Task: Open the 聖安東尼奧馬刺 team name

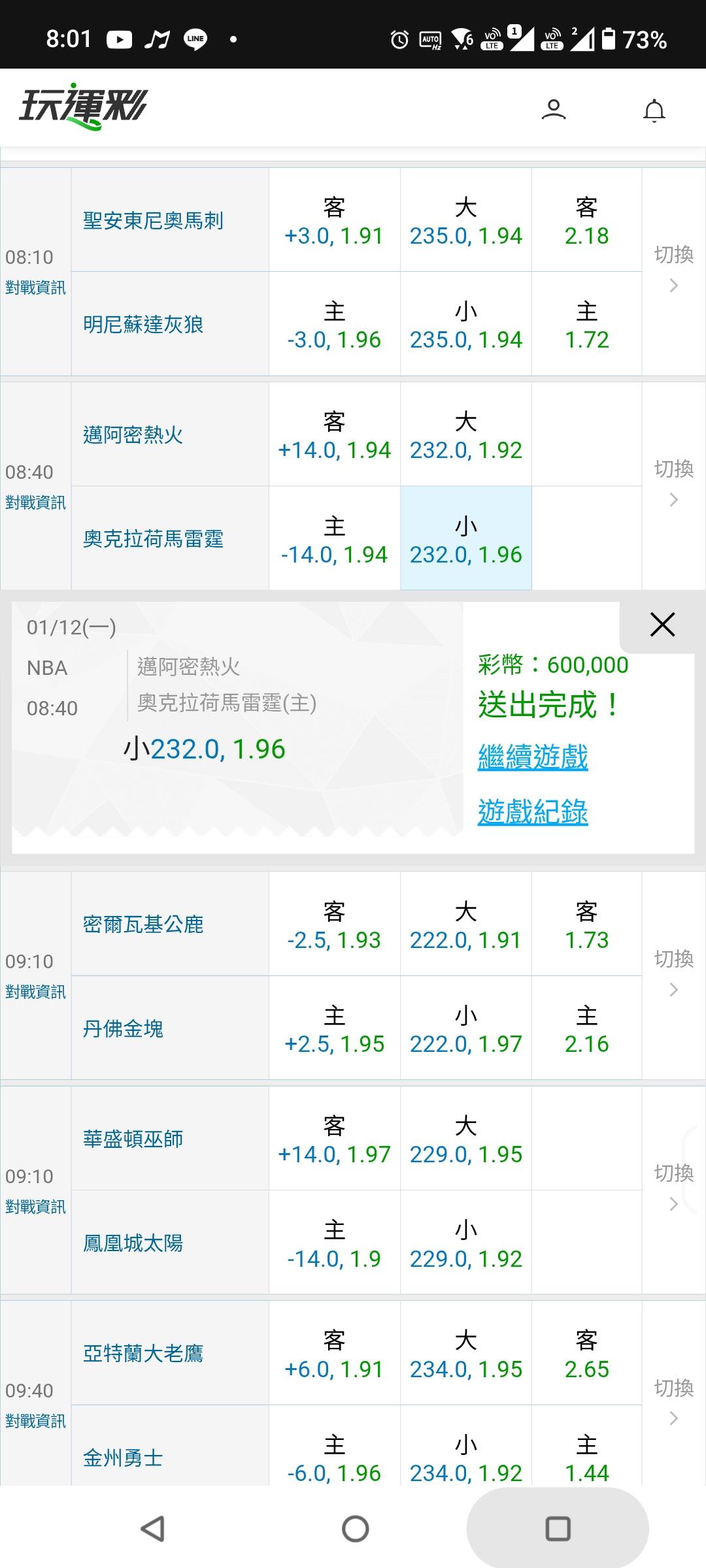Action: tap(153, 221)
